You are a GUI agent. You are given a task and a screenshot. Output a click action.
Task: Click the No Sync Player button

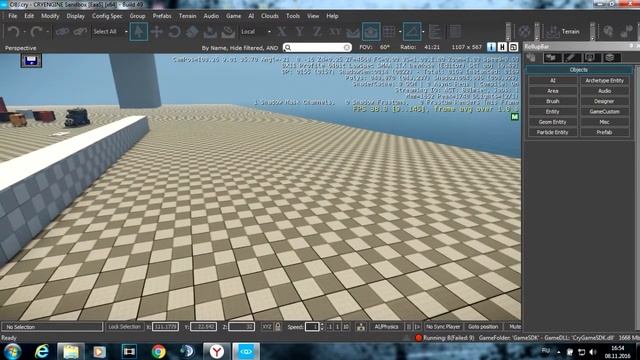tap(443, 327)
